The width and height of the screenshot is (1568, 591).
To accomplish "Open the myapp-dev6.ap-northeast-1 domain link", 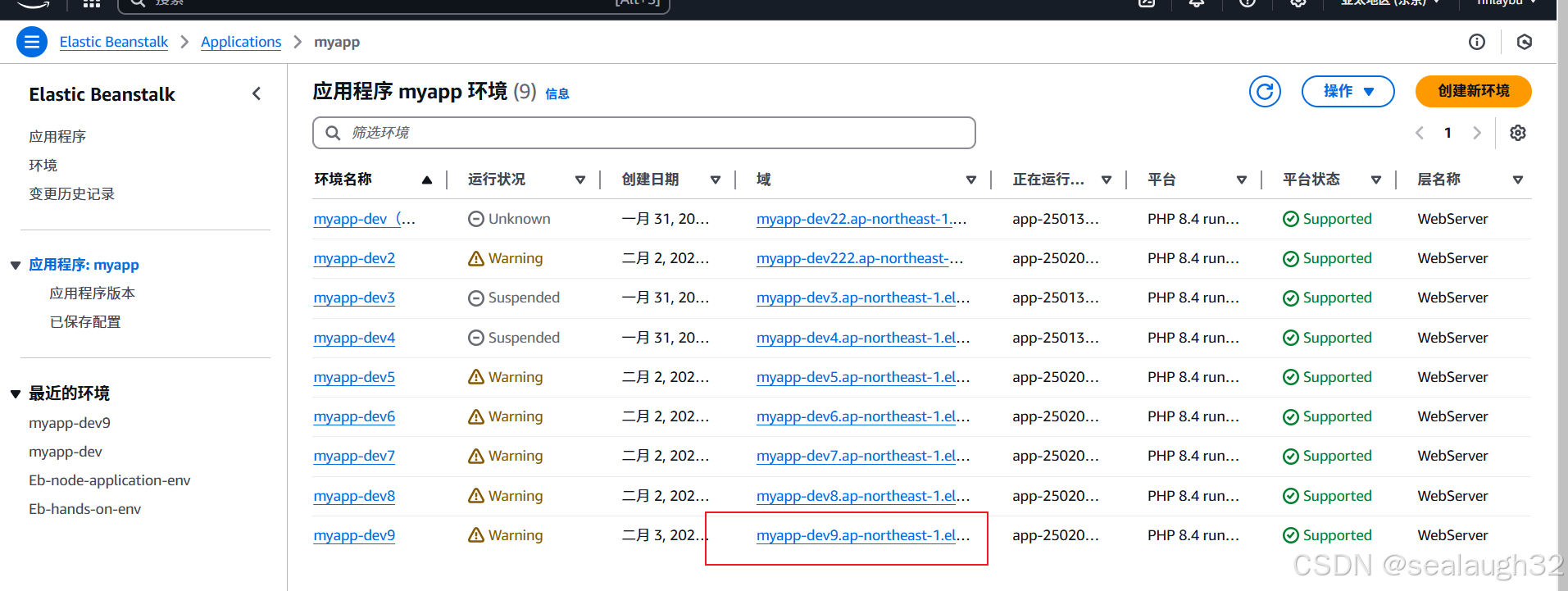I will 863,416.
